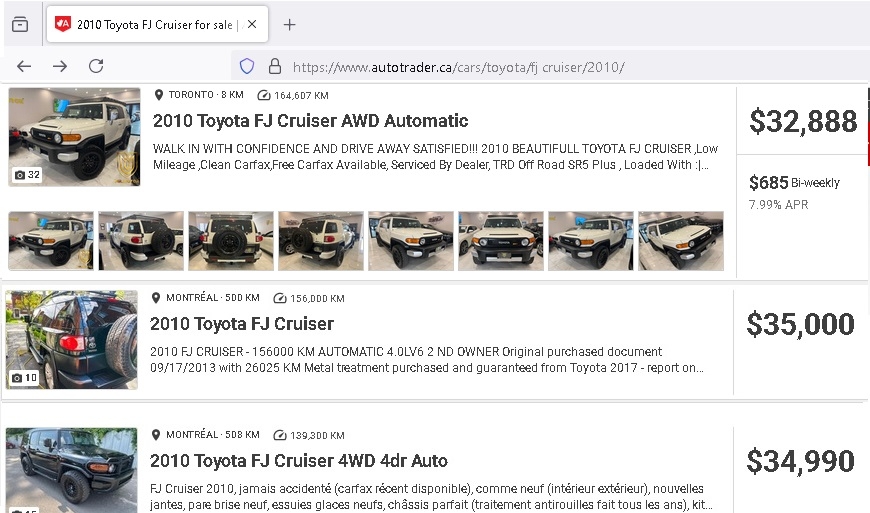
Task: Click the odometer icon beside 139,300 KM
Action: tap(280, 435)
